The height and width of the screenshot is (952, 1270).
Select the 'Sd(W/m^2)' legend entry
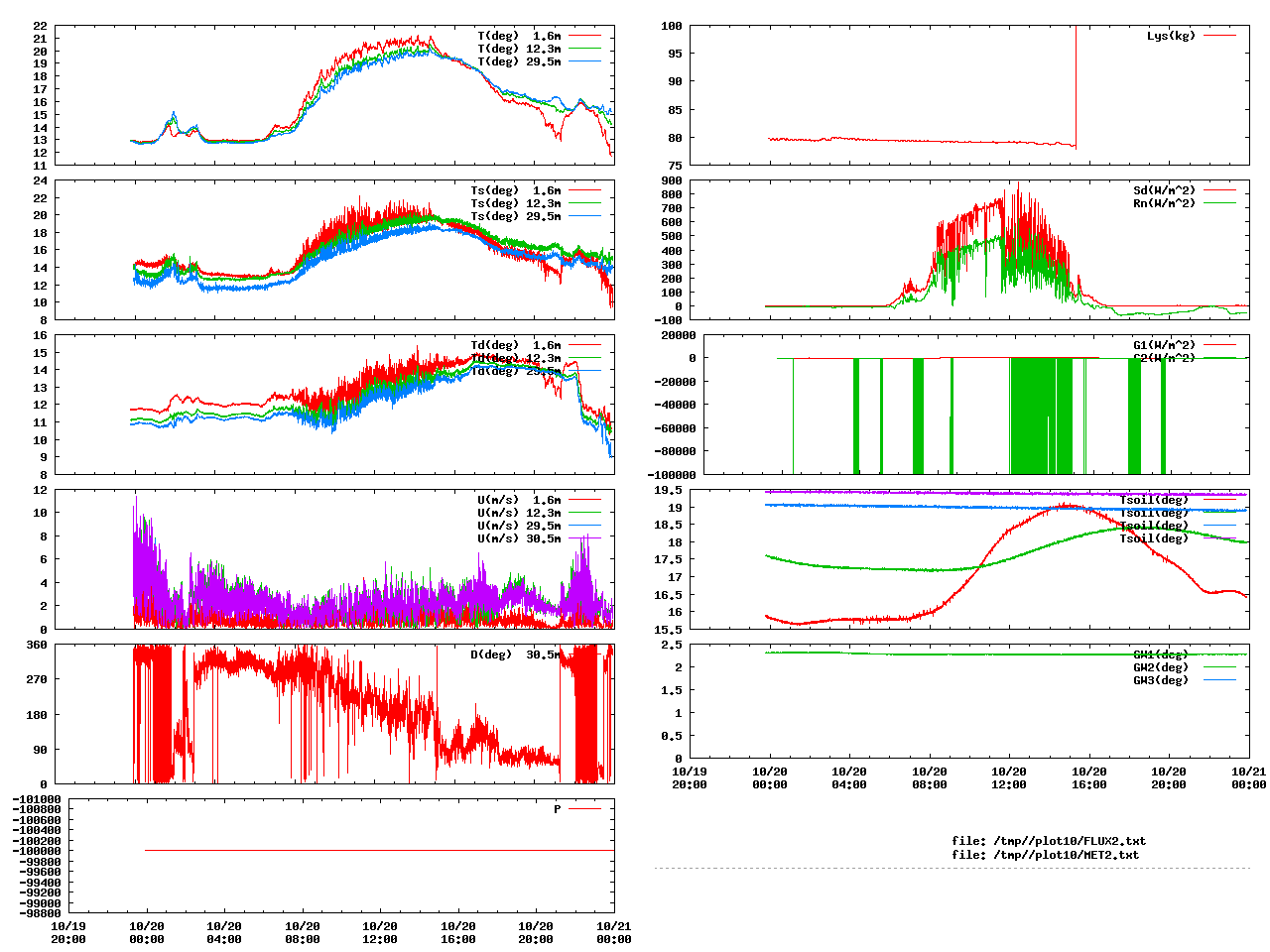[1165, 190]
